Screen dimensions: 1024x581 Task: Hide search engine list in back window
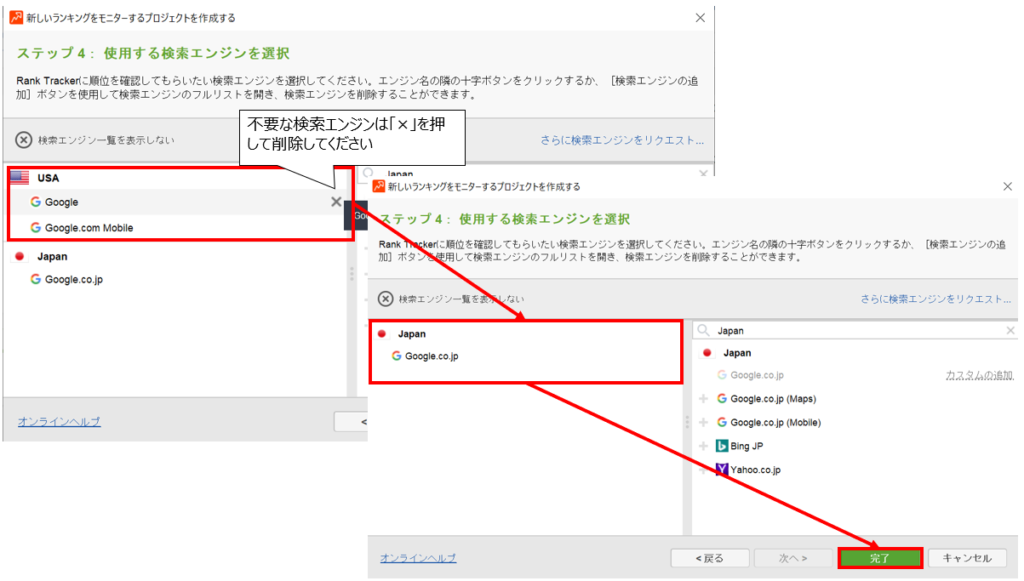coord(95,140)
